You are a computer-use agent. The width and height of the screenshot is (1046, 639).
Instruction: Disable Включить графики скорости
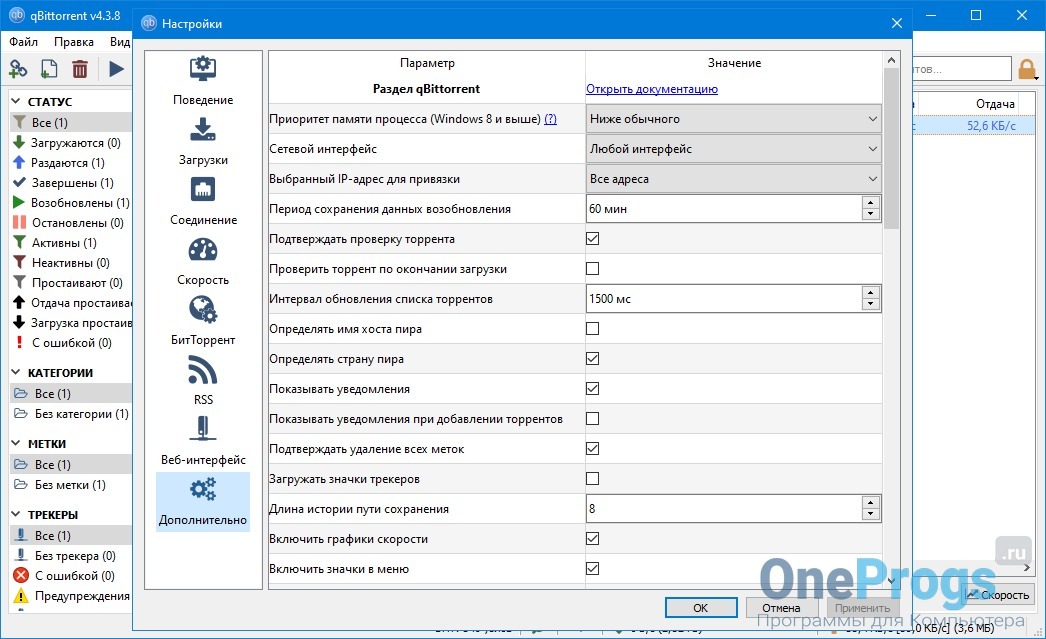(592, 538)
